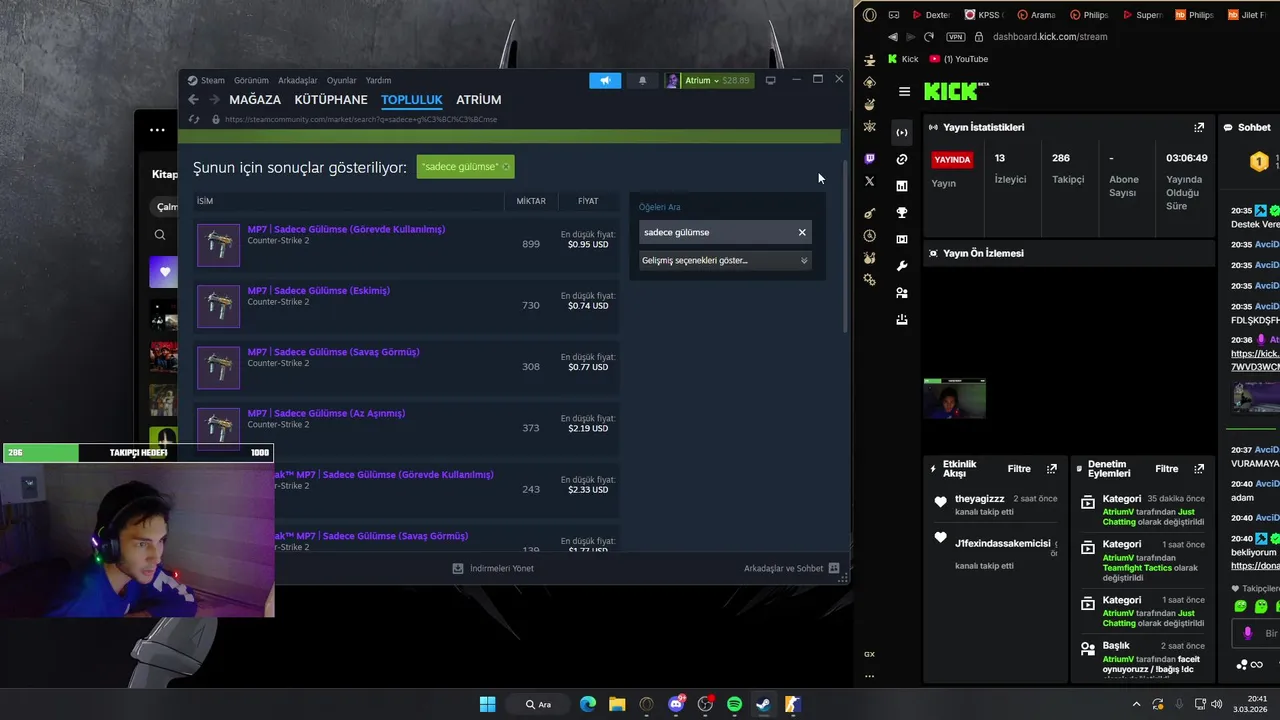Show hidden system tray icons
This screenshot has height=720, width=1280.
1136,704
